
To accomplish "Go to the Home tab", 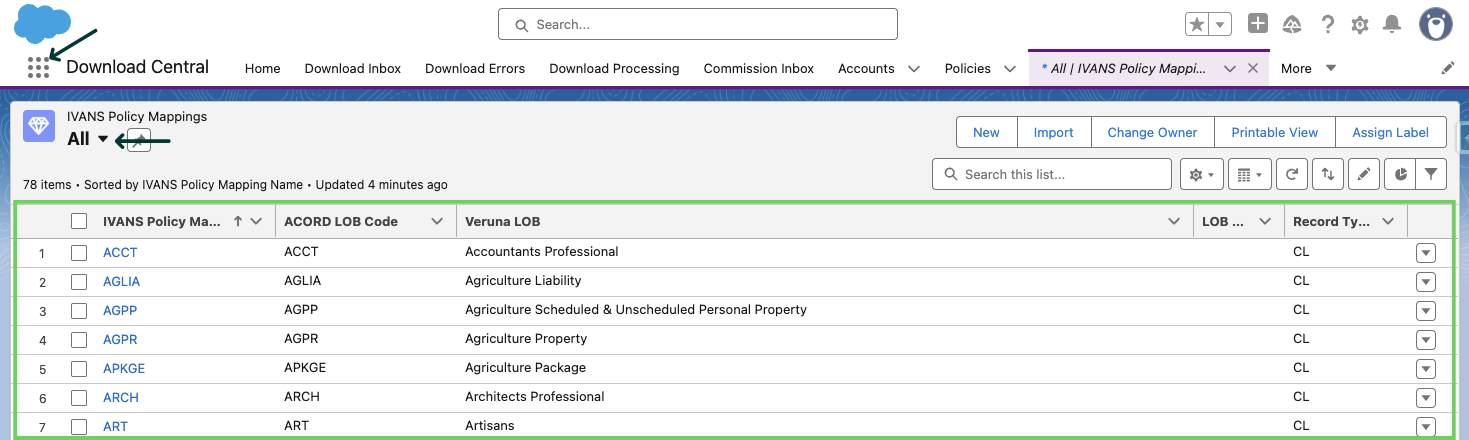I will [x=263, y=68].
